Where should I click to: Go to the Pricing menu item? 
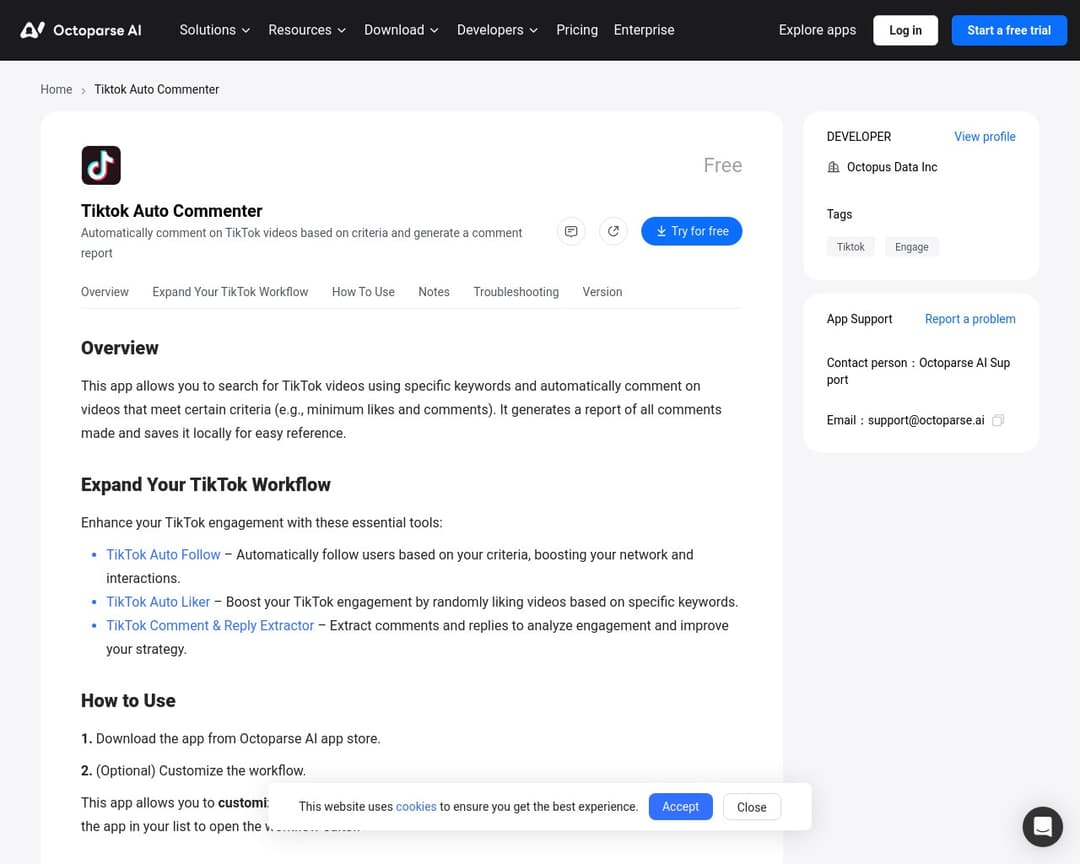(577, 30)
